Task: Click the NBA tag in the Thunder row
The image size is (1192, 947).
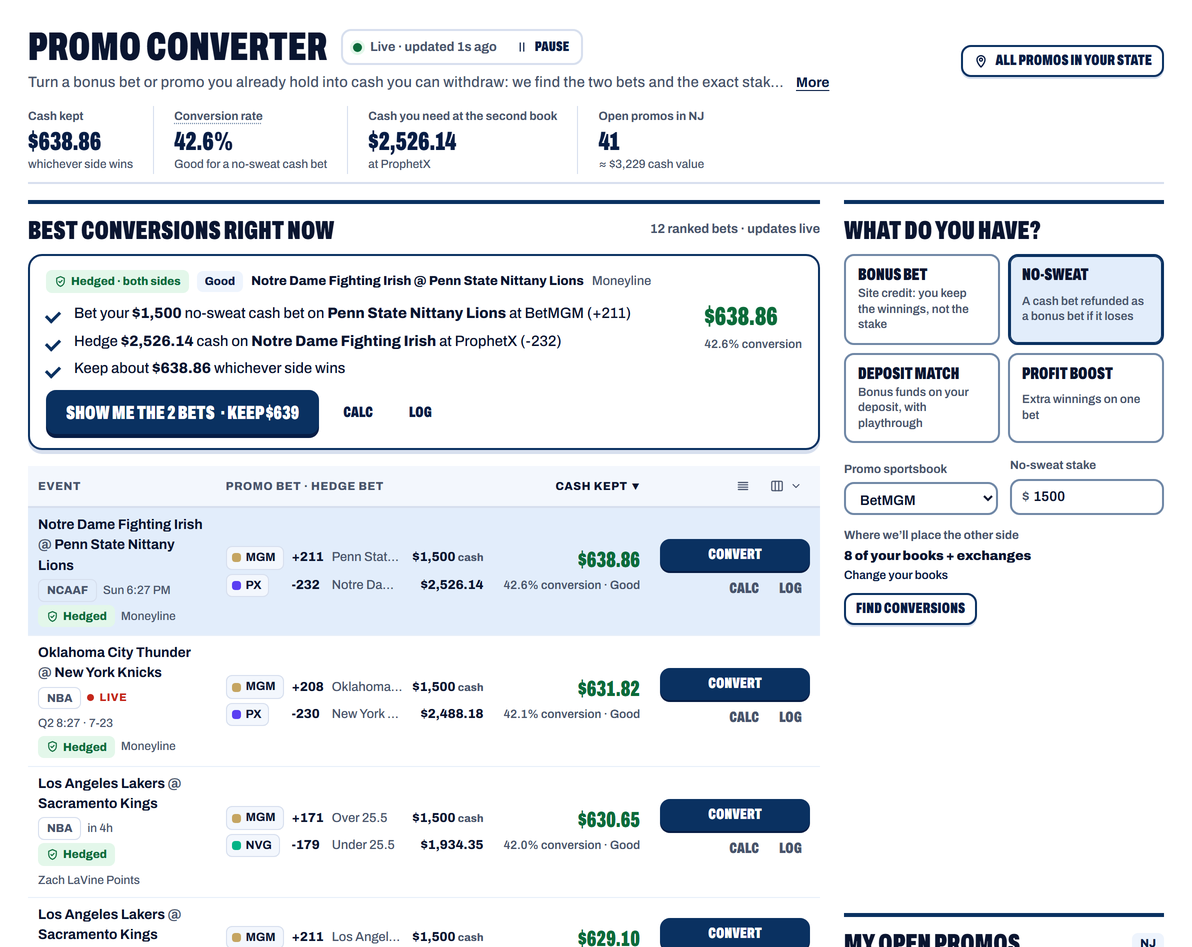Action: coord(59,698)
